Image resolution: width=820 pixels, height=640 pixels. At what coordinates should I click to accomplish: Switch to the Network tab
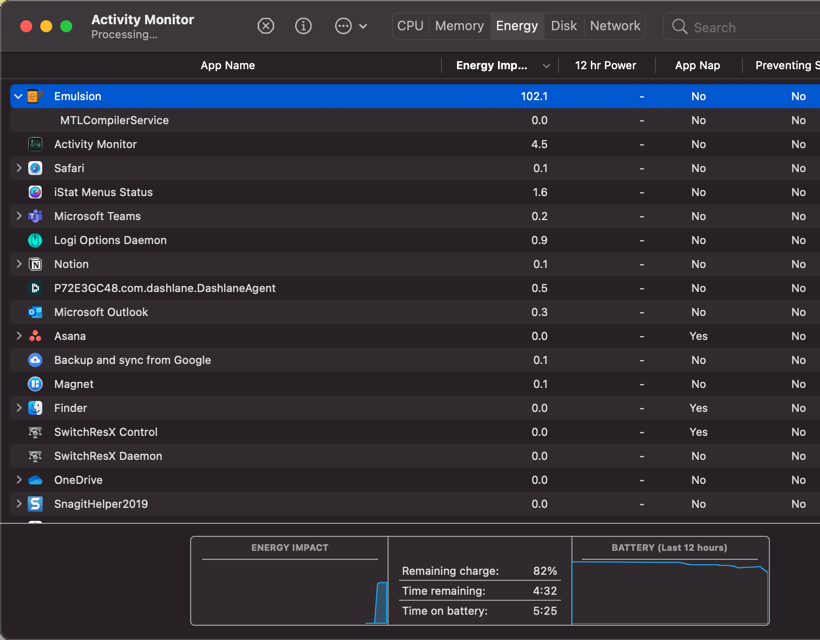[615, 26]
